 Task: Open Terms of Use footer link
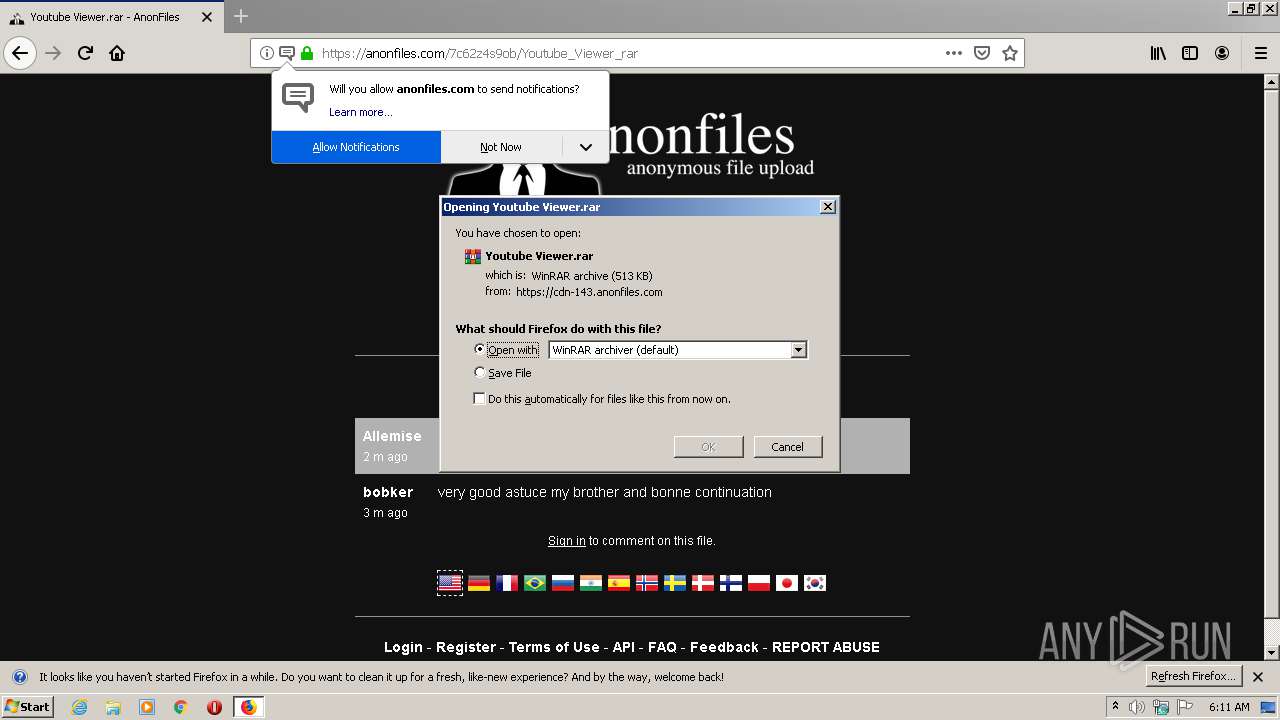click(x=554, y=647)
